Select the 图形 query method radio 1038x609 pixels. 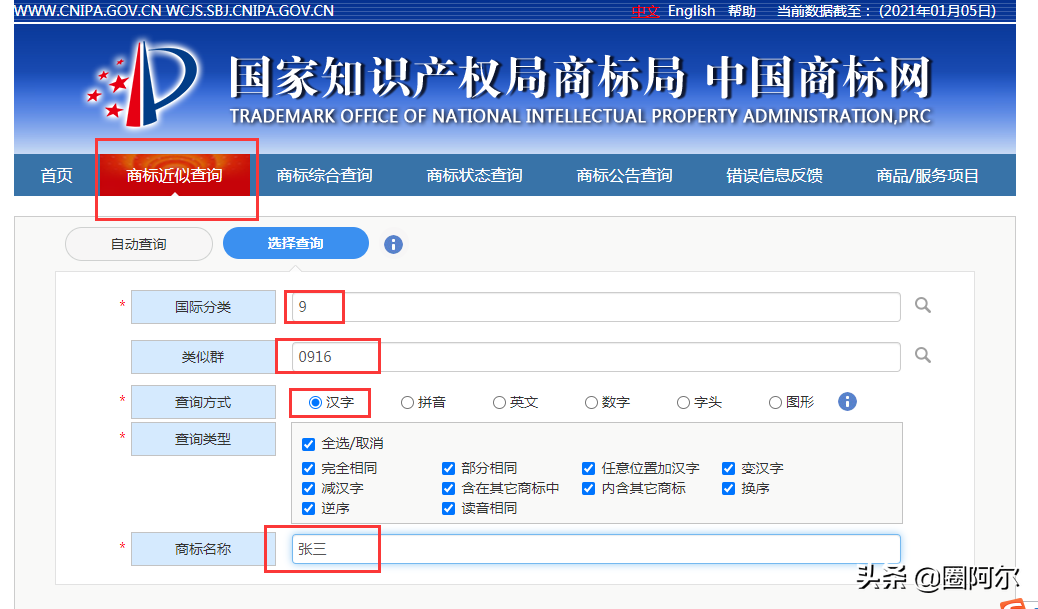pyautogui.click(x=775, y=402)
